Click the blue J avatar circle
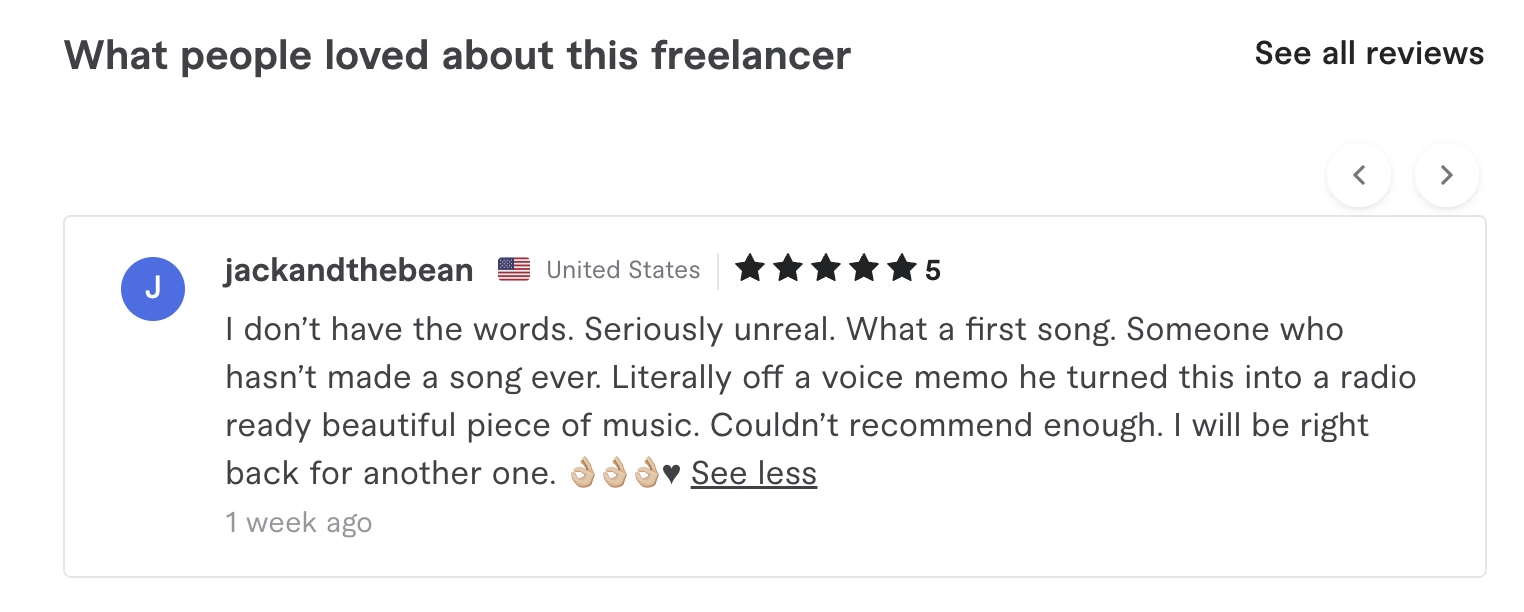1524x612 pixels. click(x=153, y=289)
